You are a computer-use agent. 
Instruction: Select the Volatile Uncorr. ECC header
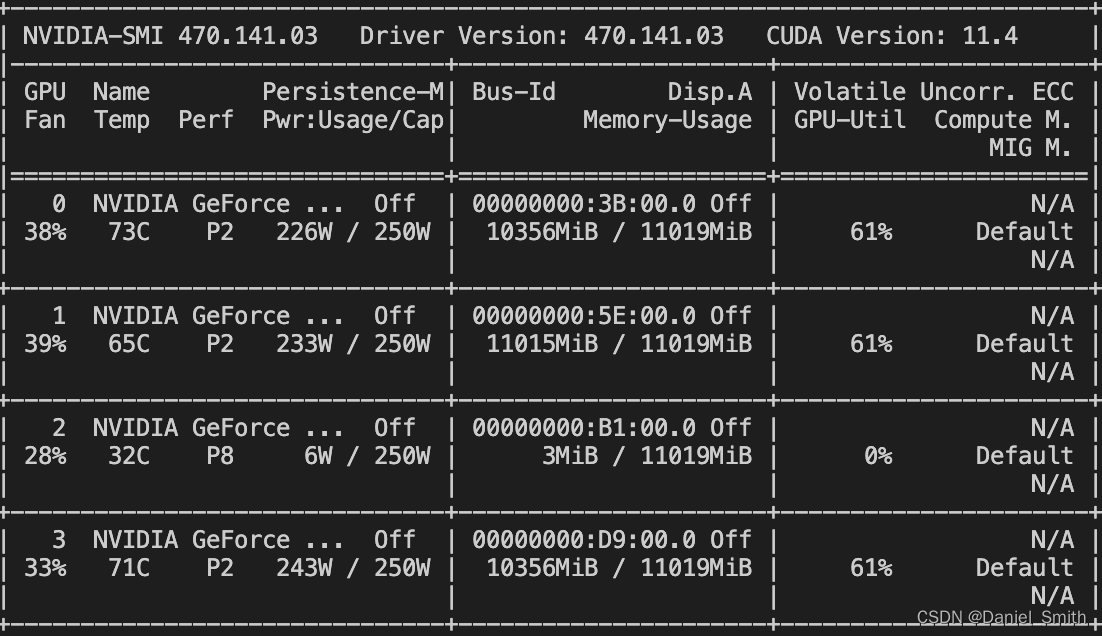click(x=933, y=92)
